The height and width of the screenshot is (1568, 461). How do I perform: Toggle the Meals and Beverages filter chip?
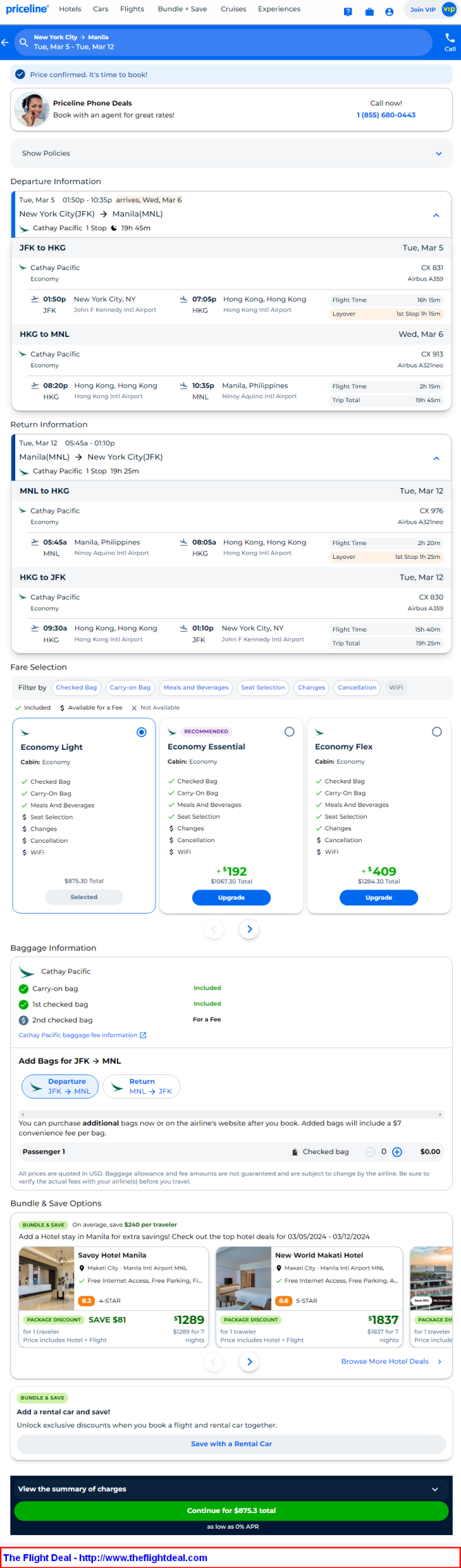[196, 687]
